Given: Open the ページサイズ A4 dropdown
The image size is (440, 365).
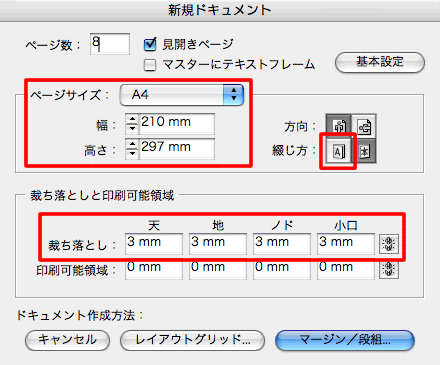Looking at the screenshot, I should tap(182, 95).
